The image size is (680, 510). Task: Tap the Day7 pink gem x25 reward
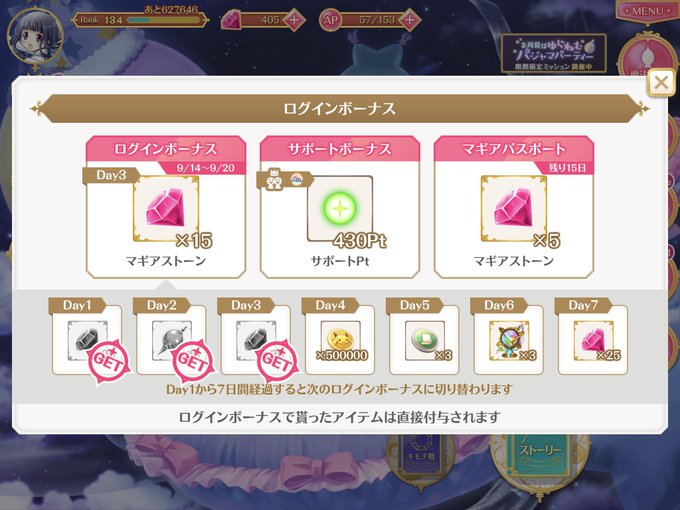tap(593, 340)
